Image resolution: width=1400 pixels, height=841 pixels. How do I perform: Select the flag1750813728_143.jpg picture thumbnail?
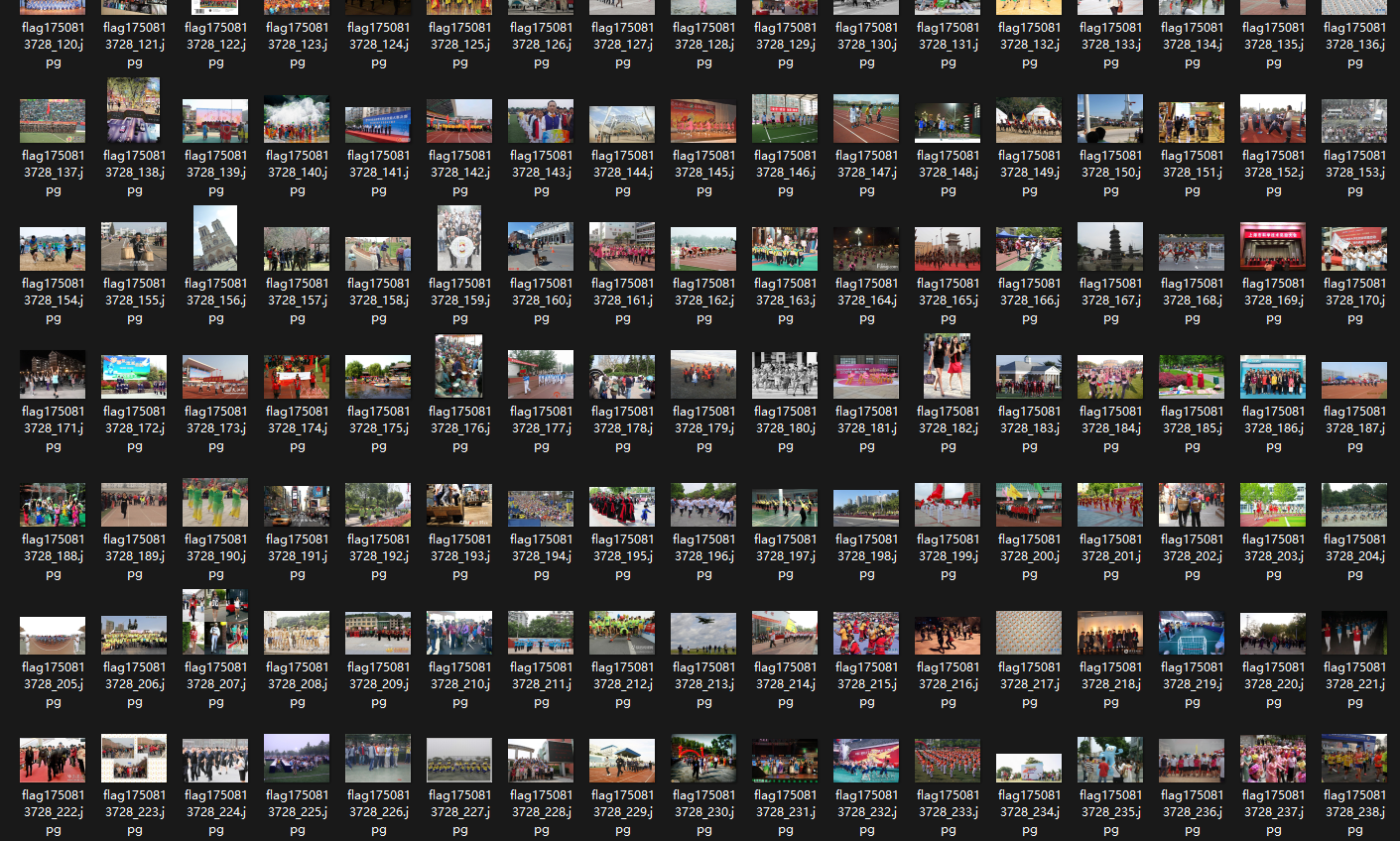541,121
